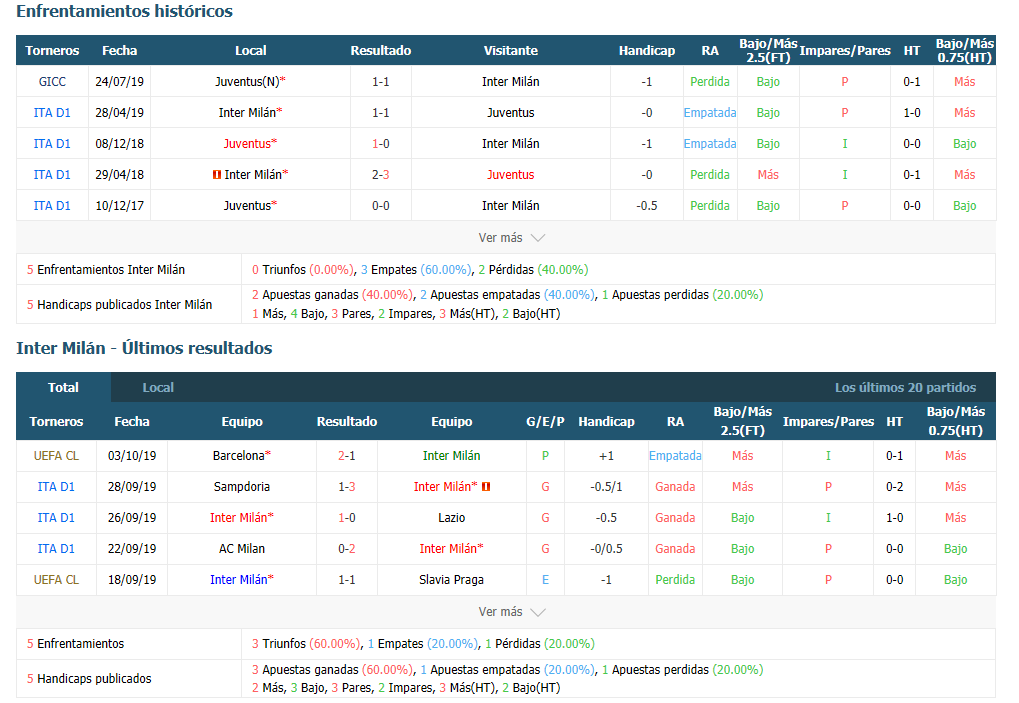
Task: Select handicap -0.5/1 in the Sampdoria row
Action: pos(606,487)
